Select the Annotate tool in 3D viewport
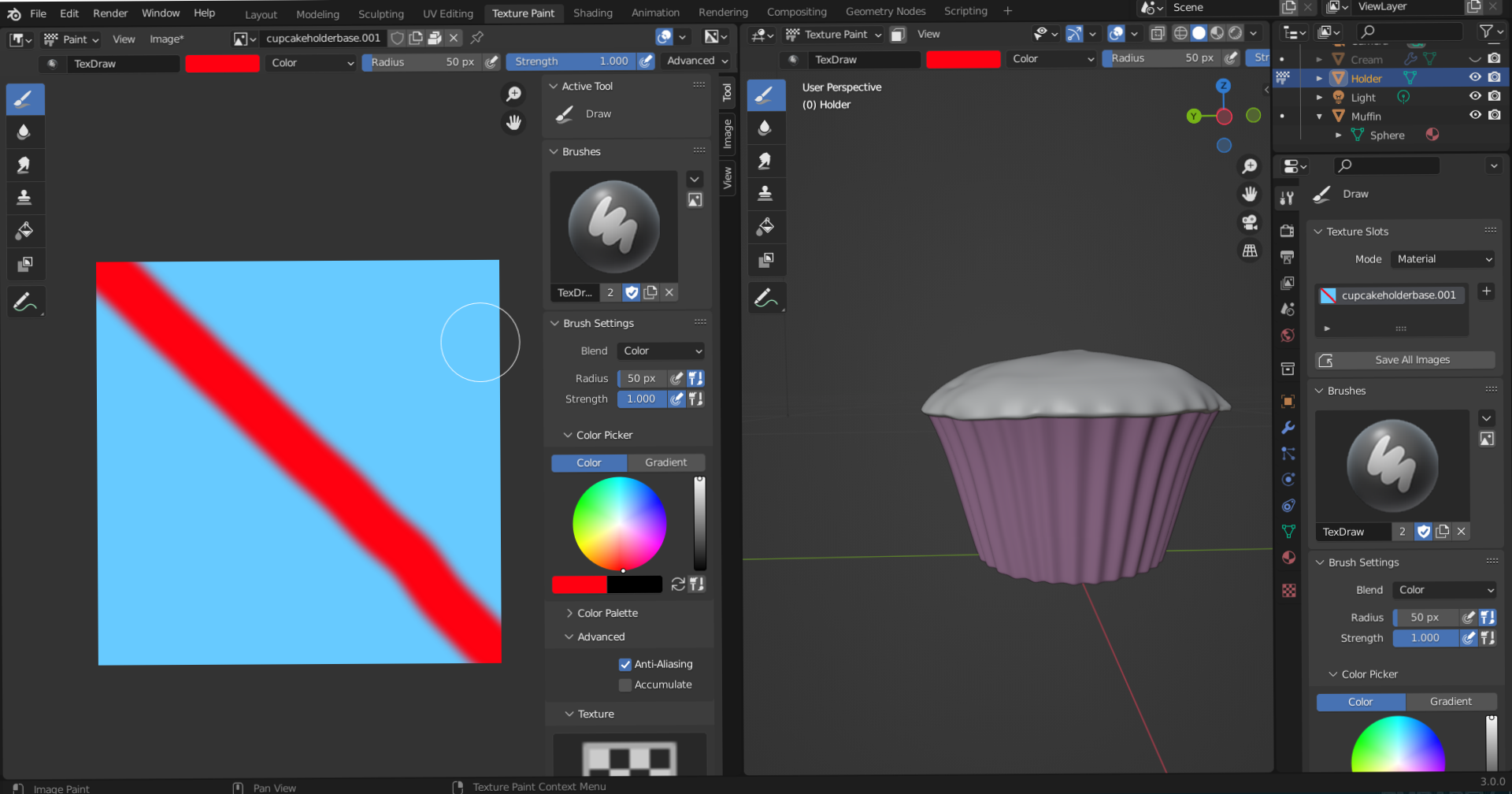The width and height of the screenshot is (1512, 794). click(x=765, y=298)
